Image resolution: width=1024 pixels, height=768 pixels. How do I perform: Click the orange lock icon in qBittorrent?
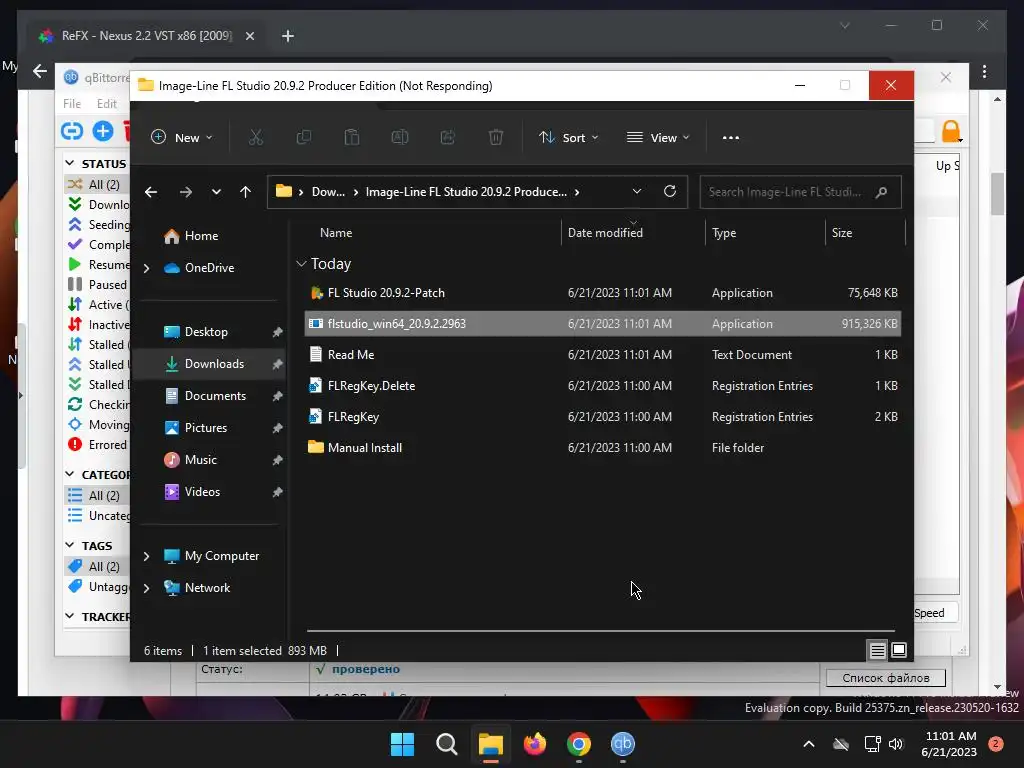951,131
